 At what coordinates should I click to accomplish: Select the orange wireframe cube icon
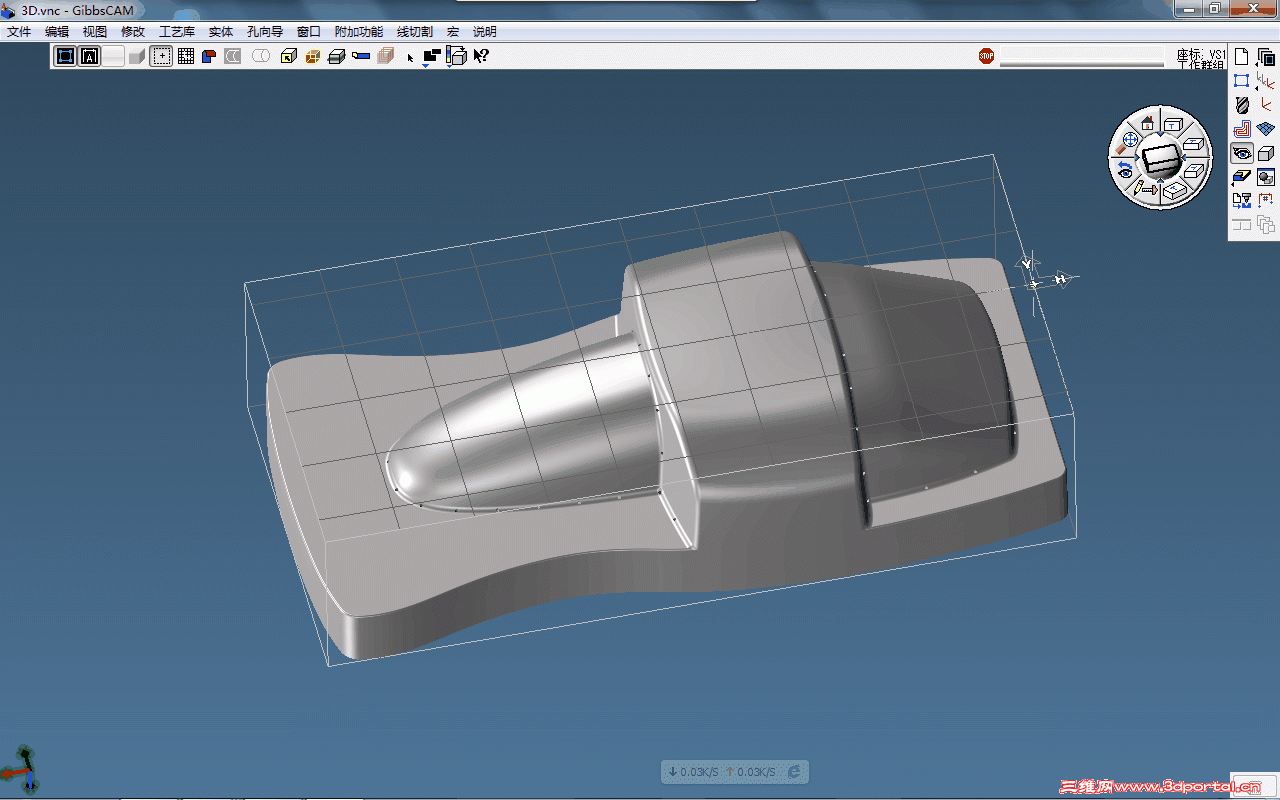313,56
